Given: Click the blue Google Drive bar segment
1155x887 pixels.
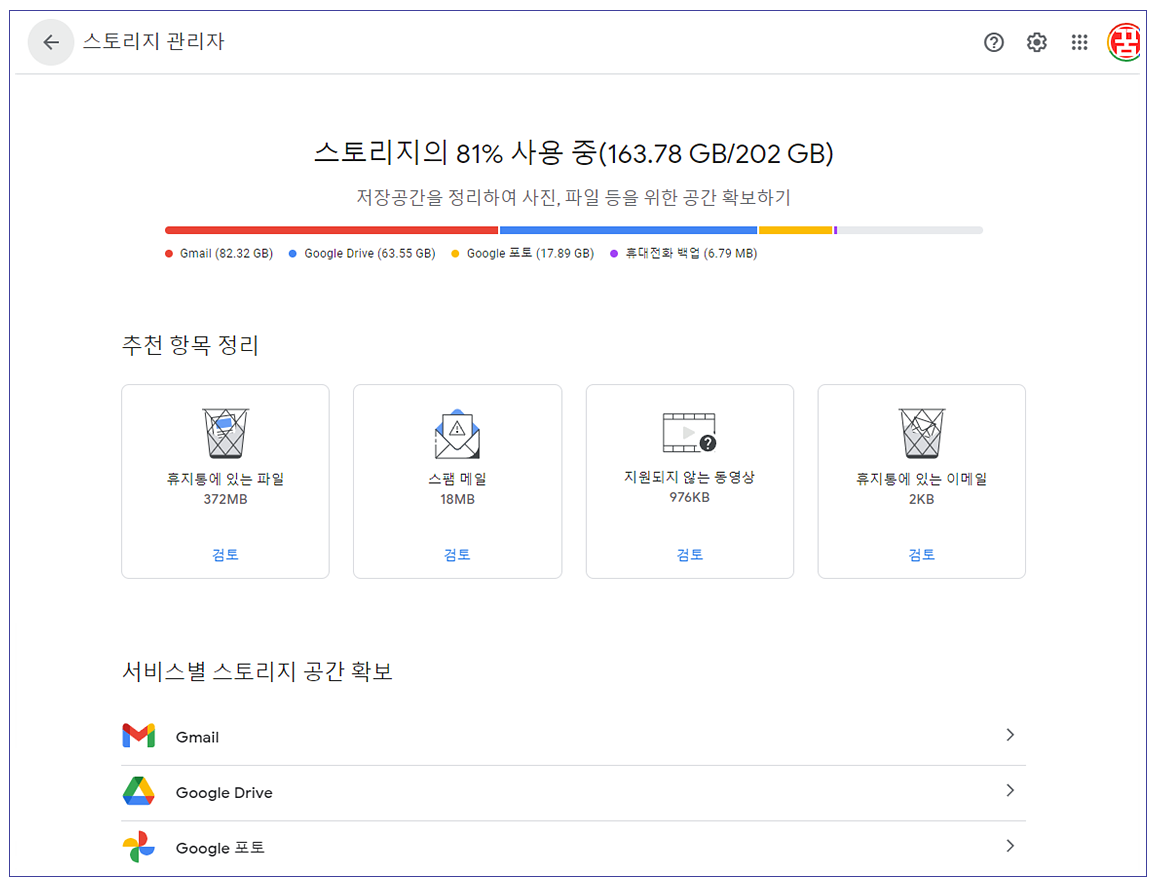Looking at the screenshot, I should point(628,231).
